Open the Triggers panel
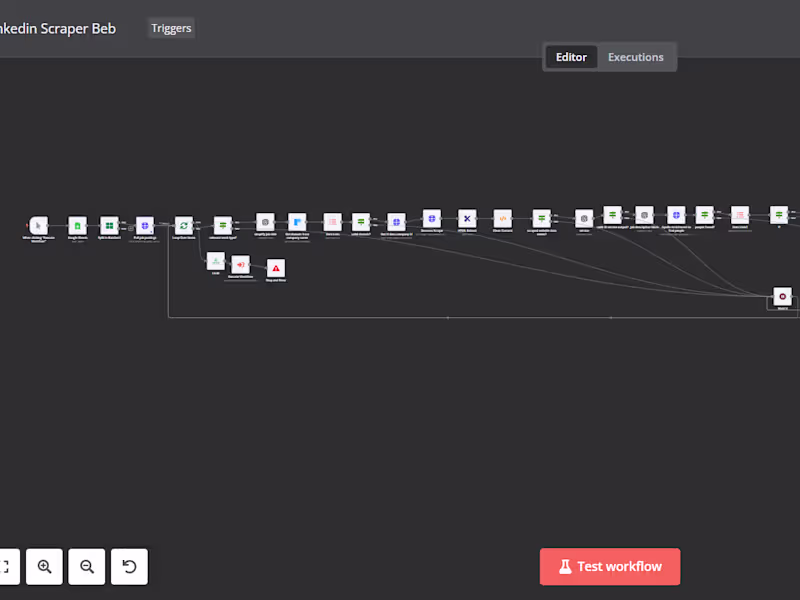This screenshot has height=600, width=800. (x=170, y=28)
